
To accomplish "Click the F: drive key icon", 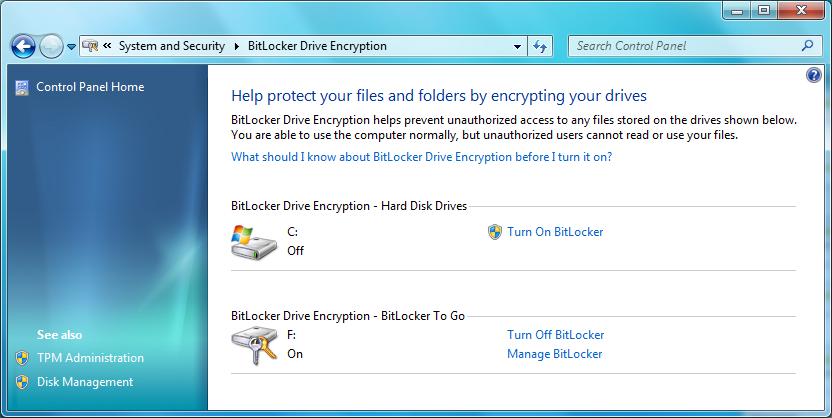I will point(254,345).
